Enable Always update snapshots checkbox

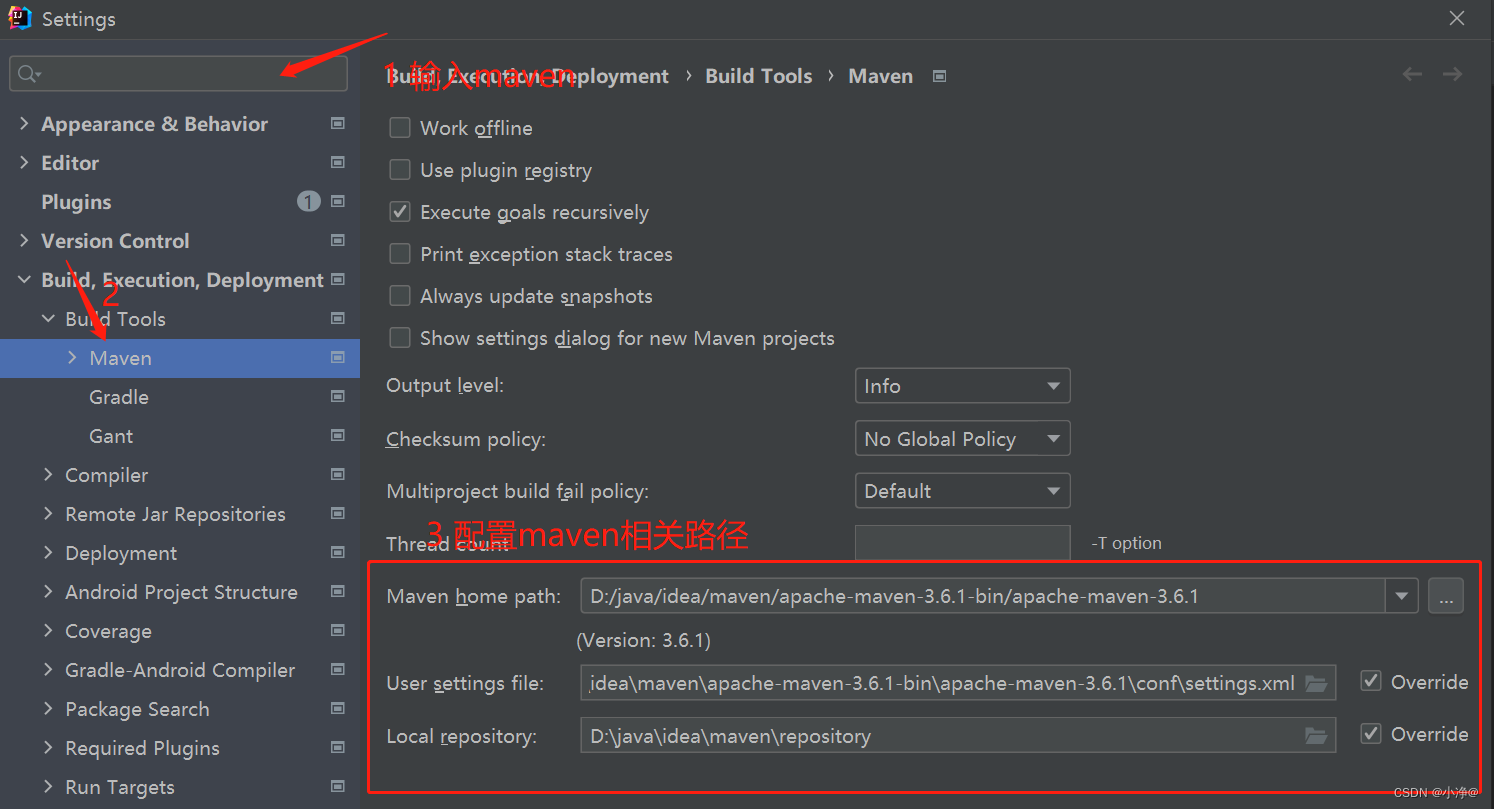point(400,296)
